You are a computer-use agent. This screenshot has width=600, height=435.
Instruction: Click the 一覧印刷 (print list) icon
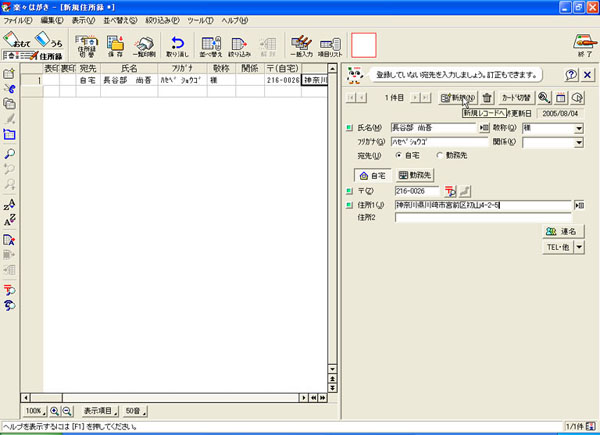pos(144,45)
